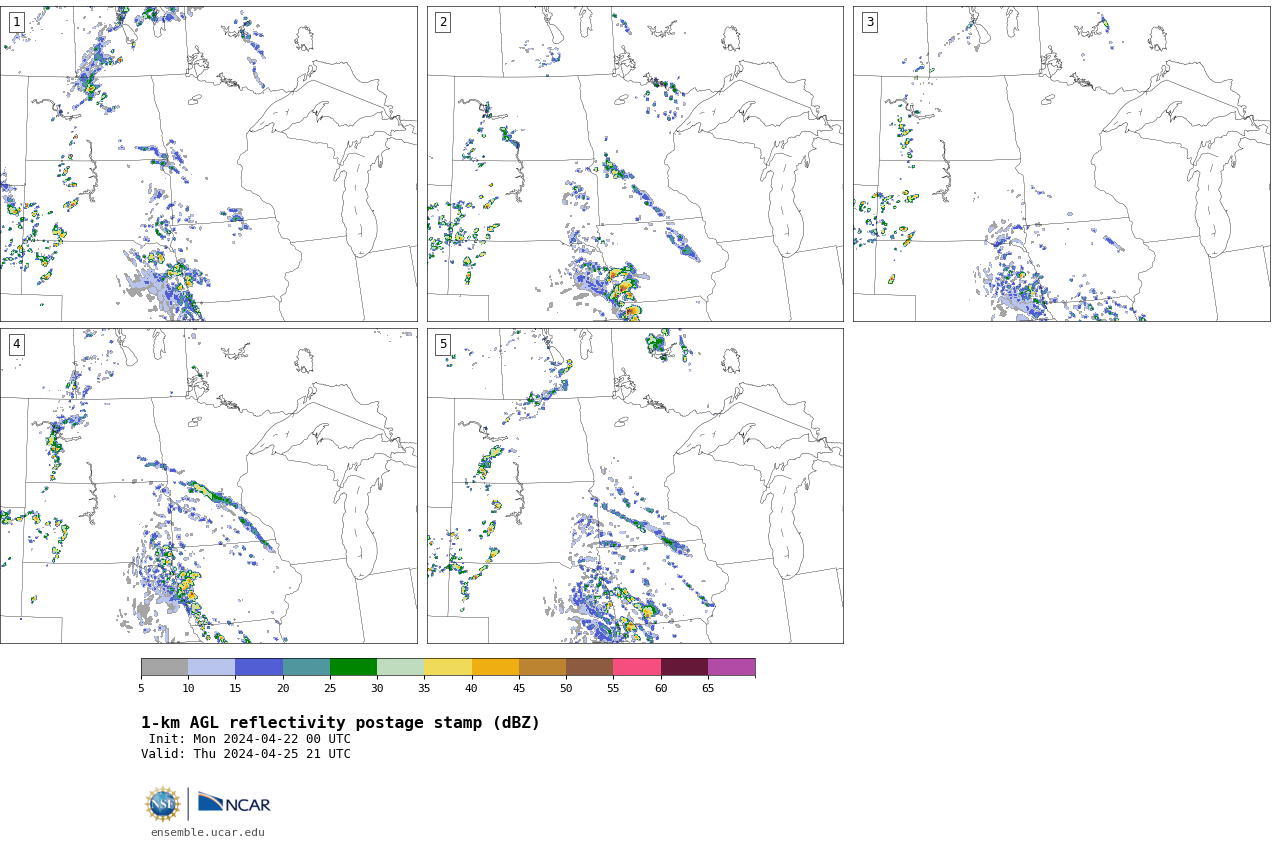Image resolution: width=1280 pixels, height=844 pixels.
Task: Click the member number 1 label box
Action: pos(16,22)
